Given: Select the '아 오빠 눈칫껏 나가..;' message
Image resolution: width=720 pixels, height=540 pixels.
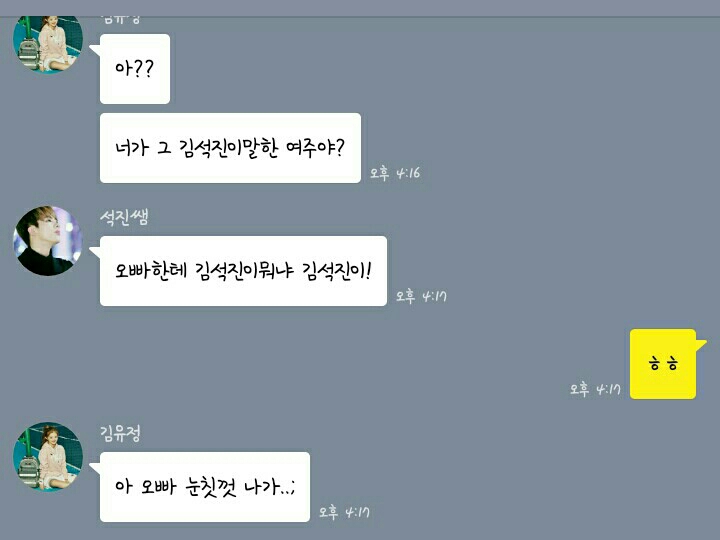Looking at the screenshot, I should click(x=205, y=487).
